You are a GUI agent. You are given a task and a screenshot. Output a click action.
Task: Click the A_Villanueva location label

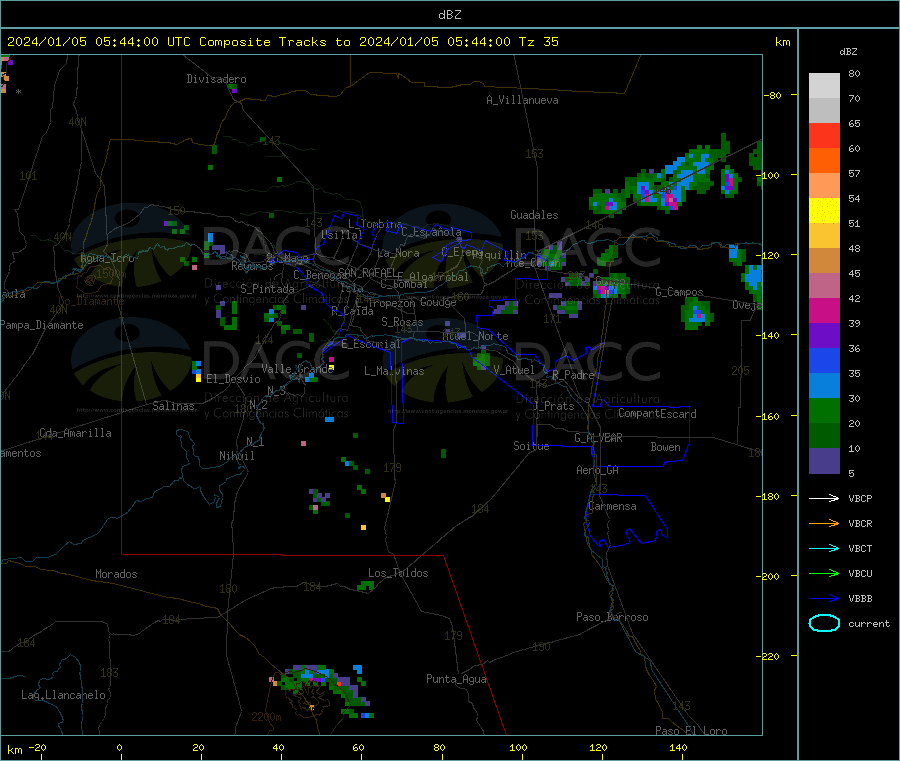[522, 100]
